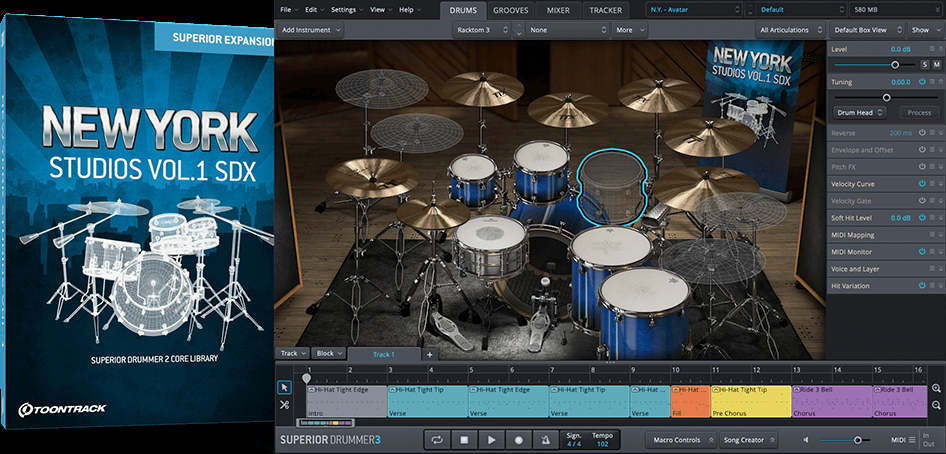The image size is (946, 454).
Task: Open the Edit menu
Action: point(314,10)
